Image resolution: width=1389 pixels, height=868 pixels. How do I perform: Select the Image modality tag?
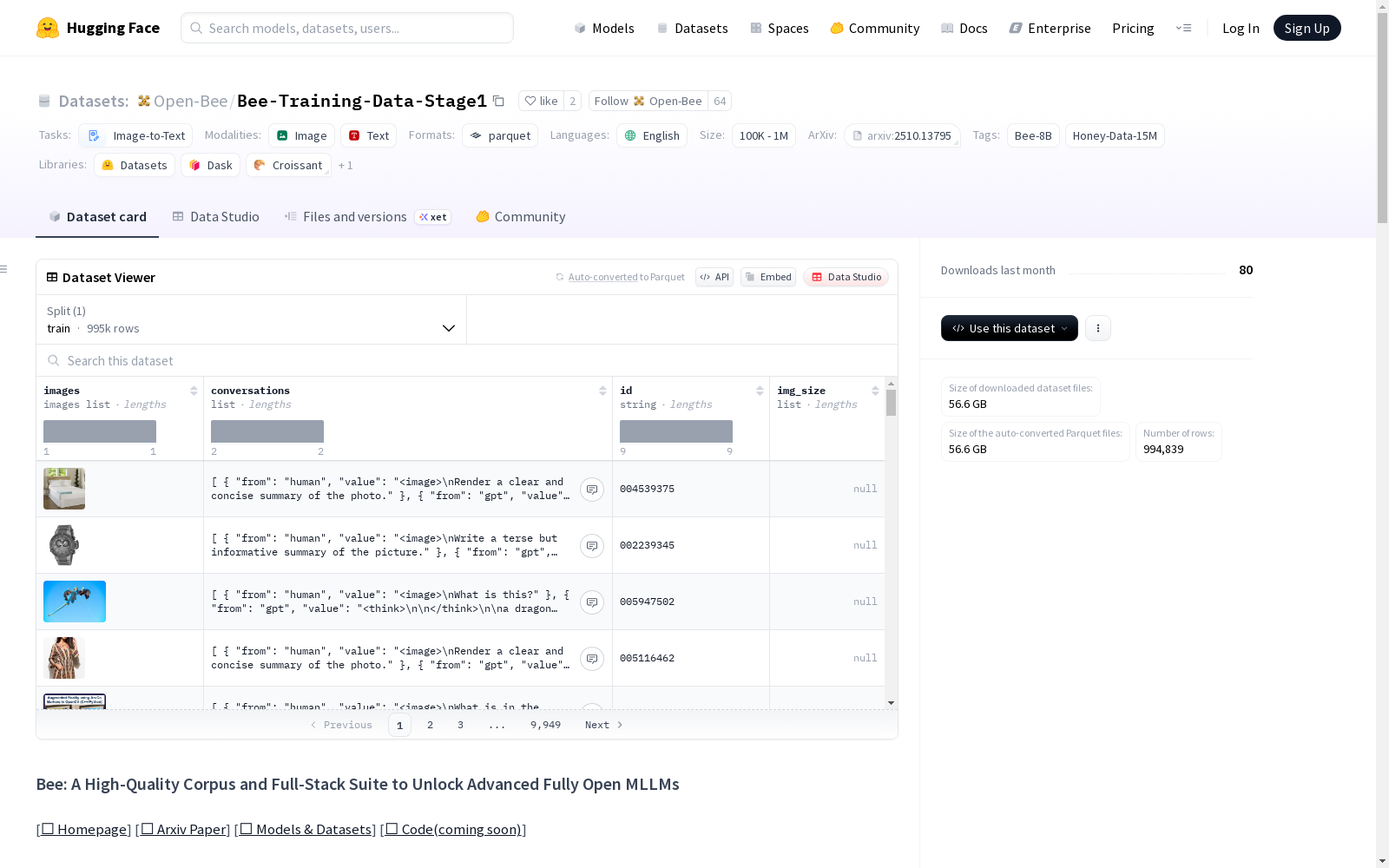[x=301, y=135]
